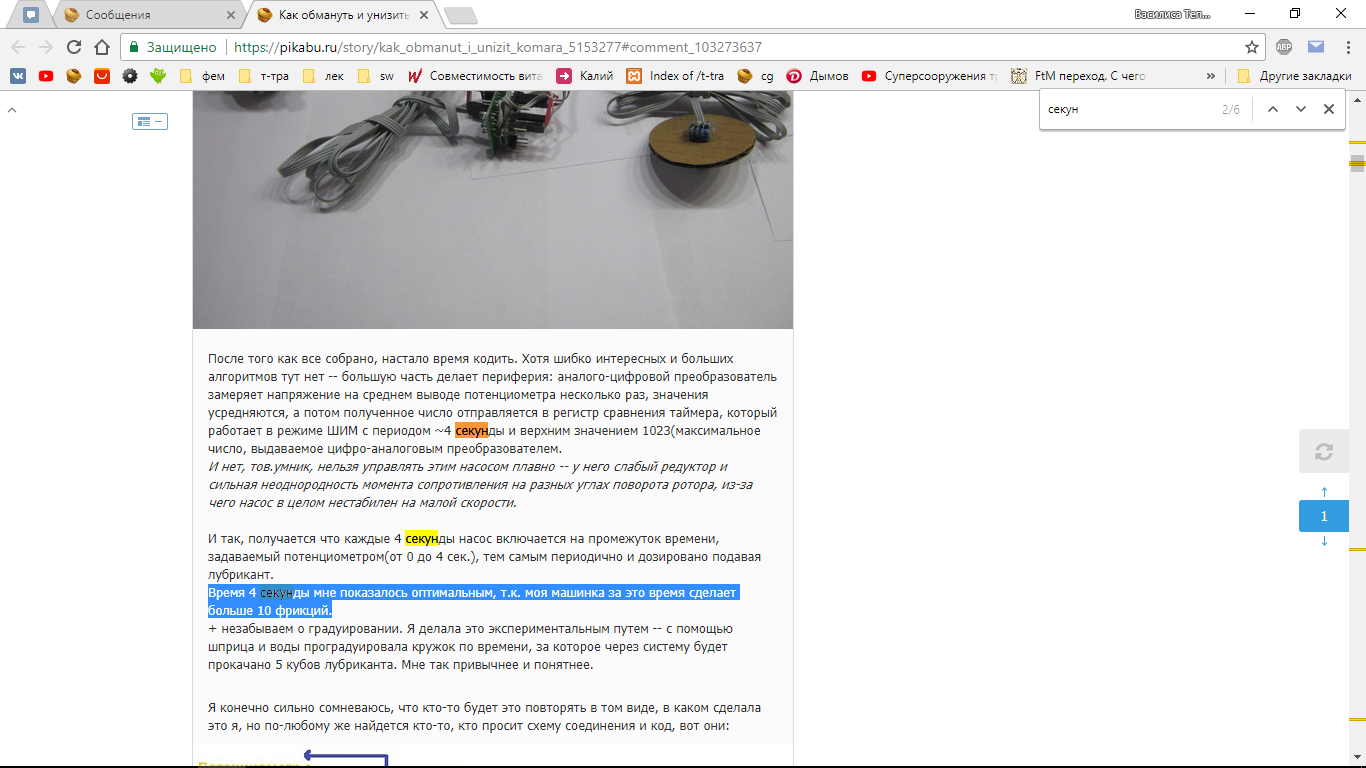Open the Index of /t-tra bookmark

675,76
